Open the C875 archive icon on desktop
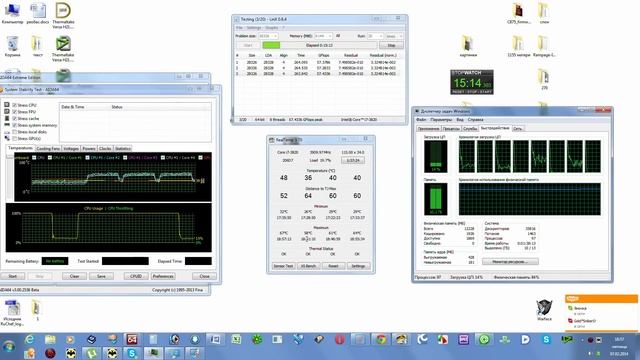The width and height of the screenshot is (640, 360). click(x=519, y=13)
